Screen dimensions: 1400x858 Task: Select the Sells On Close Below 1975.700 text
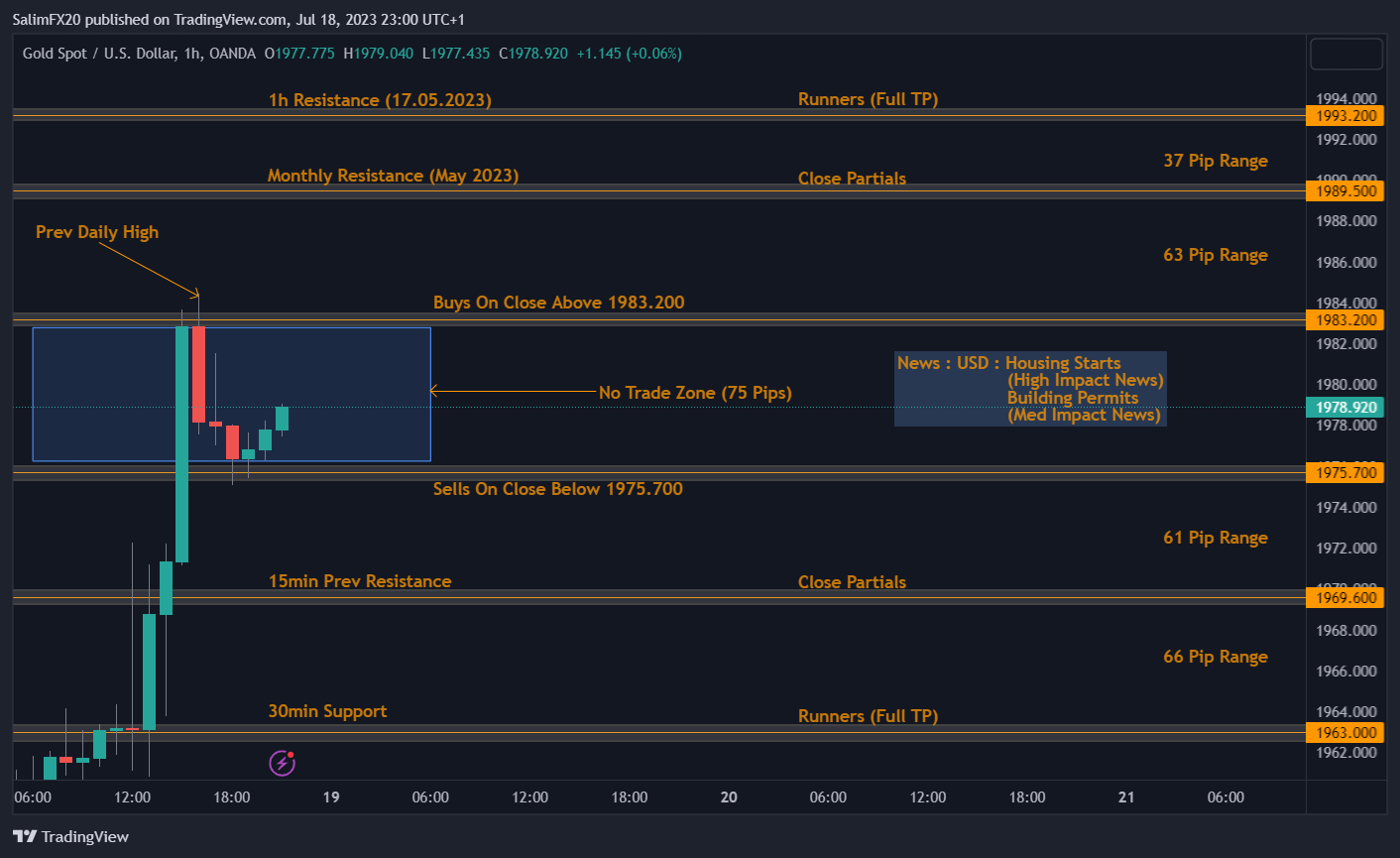(557, 489)
